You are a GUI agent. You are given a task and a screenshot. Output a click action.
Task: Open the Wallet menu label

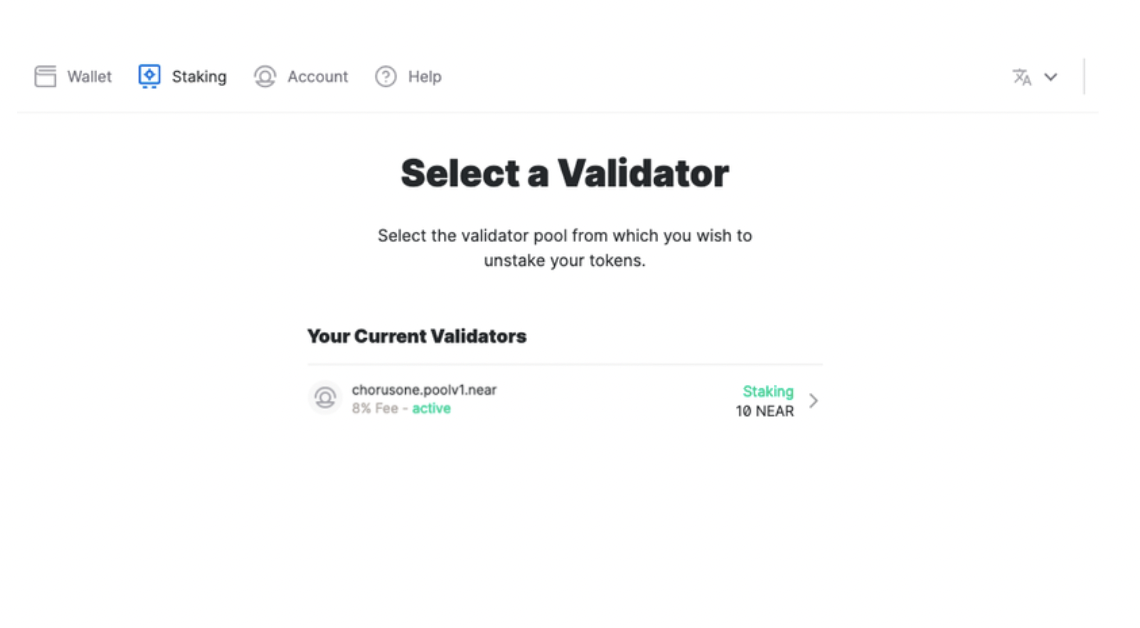(x=89, y=77)
